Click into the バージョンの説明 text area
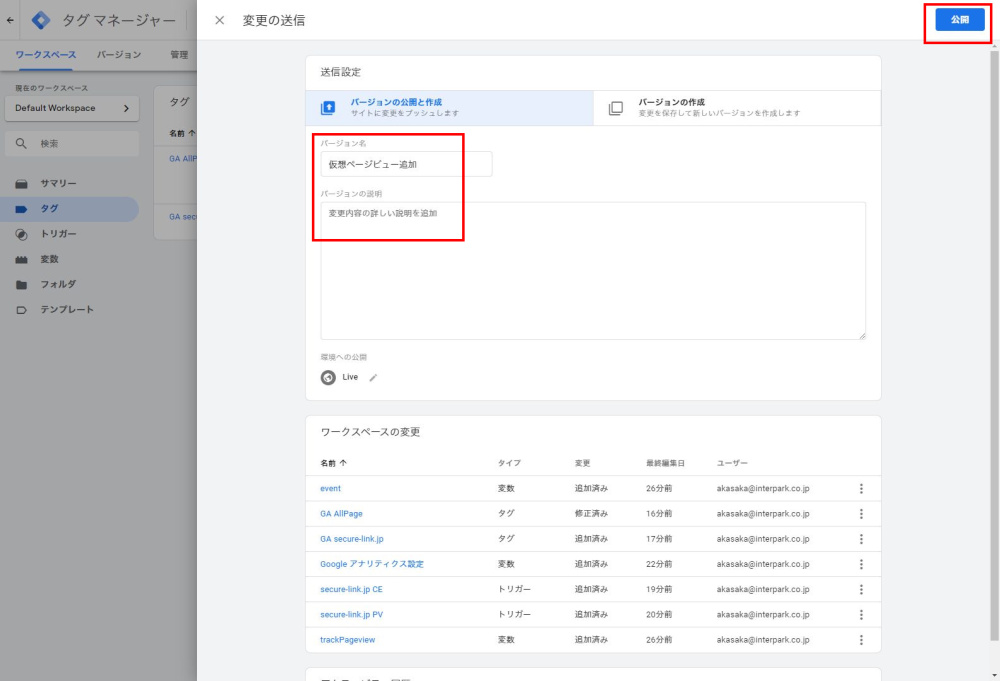This screenshot has width=1000, height=681. click(593, 270)
